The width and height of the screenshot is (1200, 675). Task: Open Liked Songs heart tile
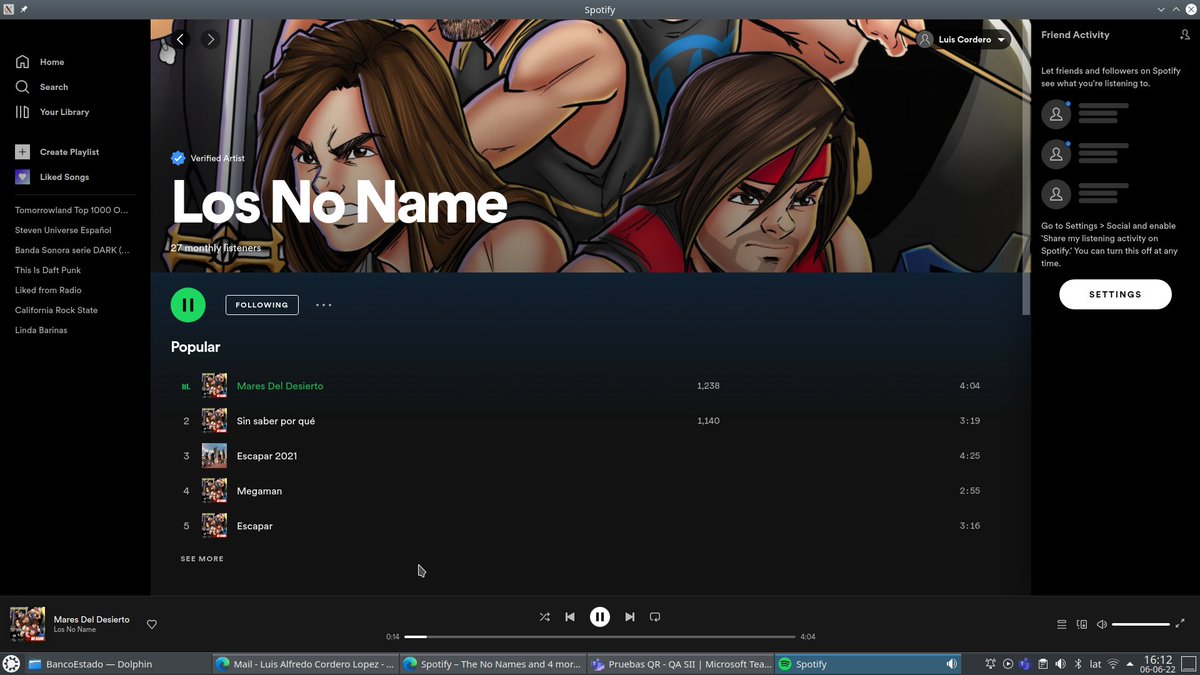22,177
